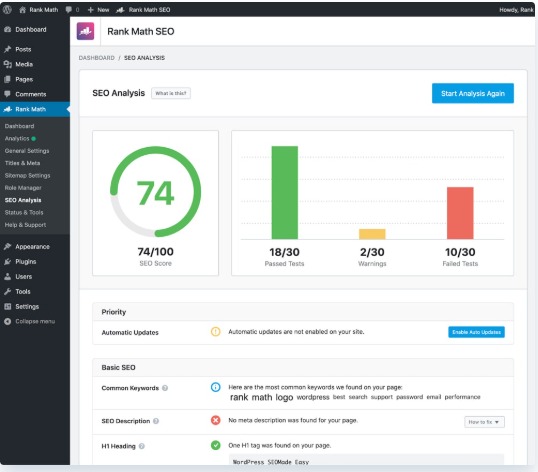Click the Howdy, Rank account menu

(x=516, y=10)
